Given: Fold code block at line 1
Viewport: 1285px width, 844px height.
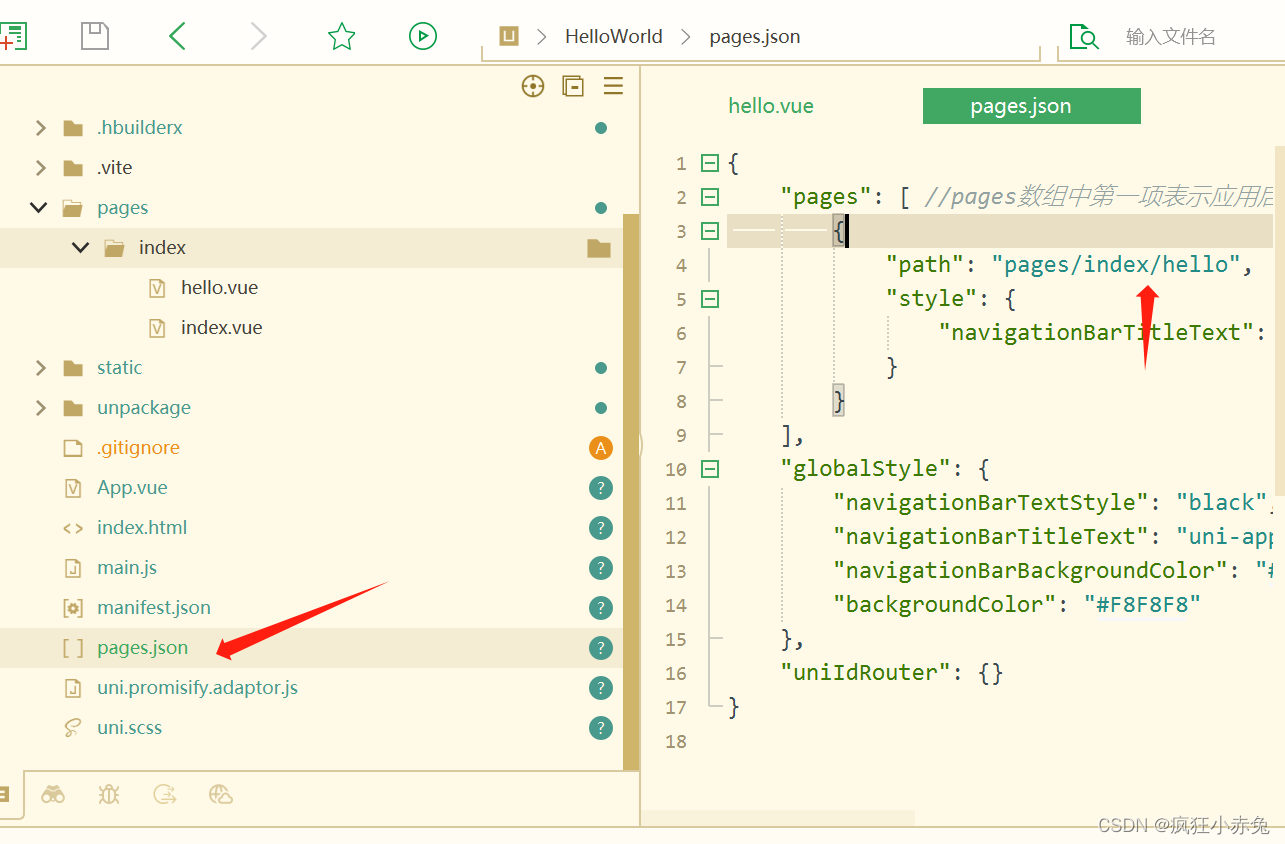Looking at the screenshot, I should point(710,163).
